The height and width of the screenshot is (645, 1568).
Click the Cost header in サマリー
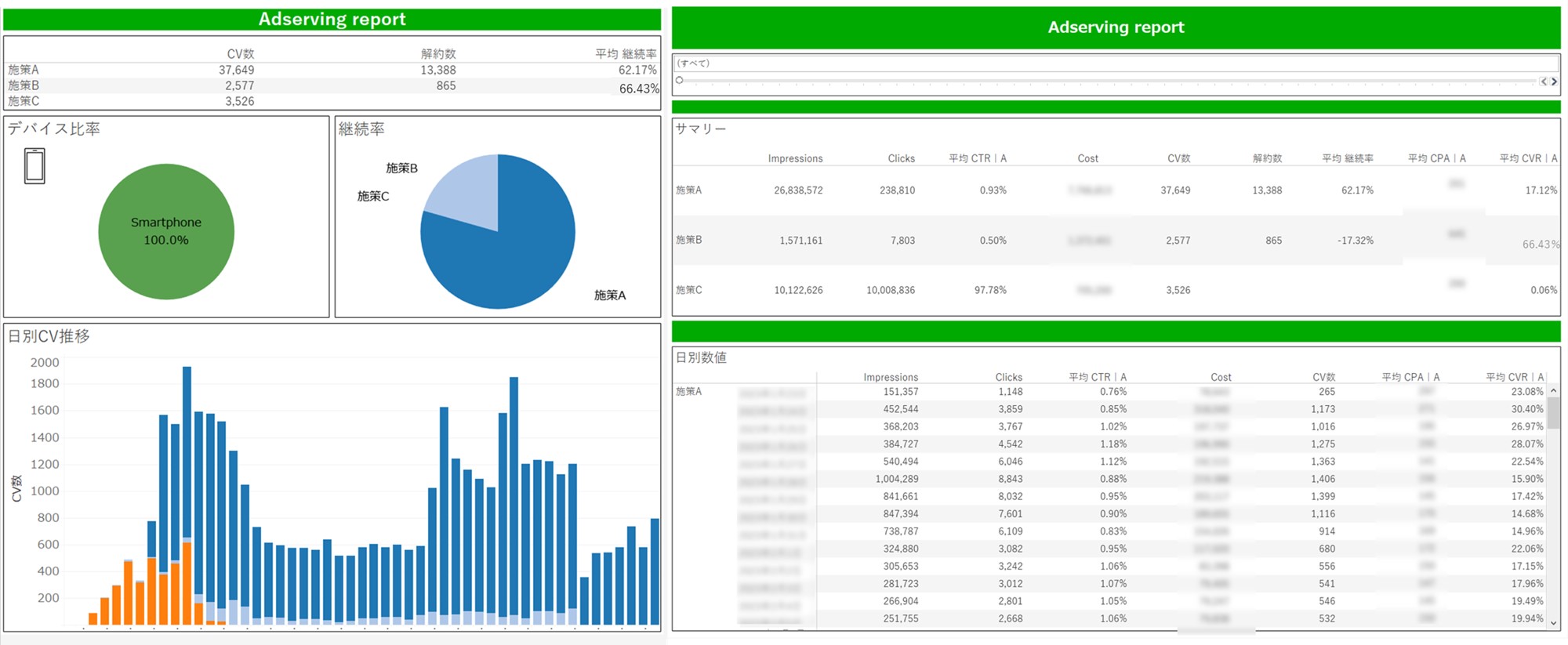tap(1087, 158)
